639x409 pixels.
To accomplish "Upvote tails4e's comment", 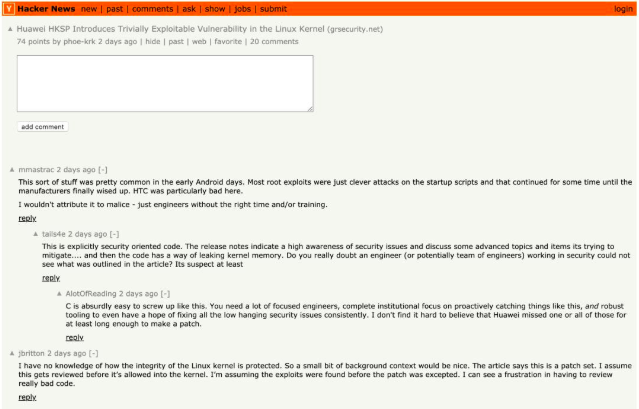I will point(35,234).
